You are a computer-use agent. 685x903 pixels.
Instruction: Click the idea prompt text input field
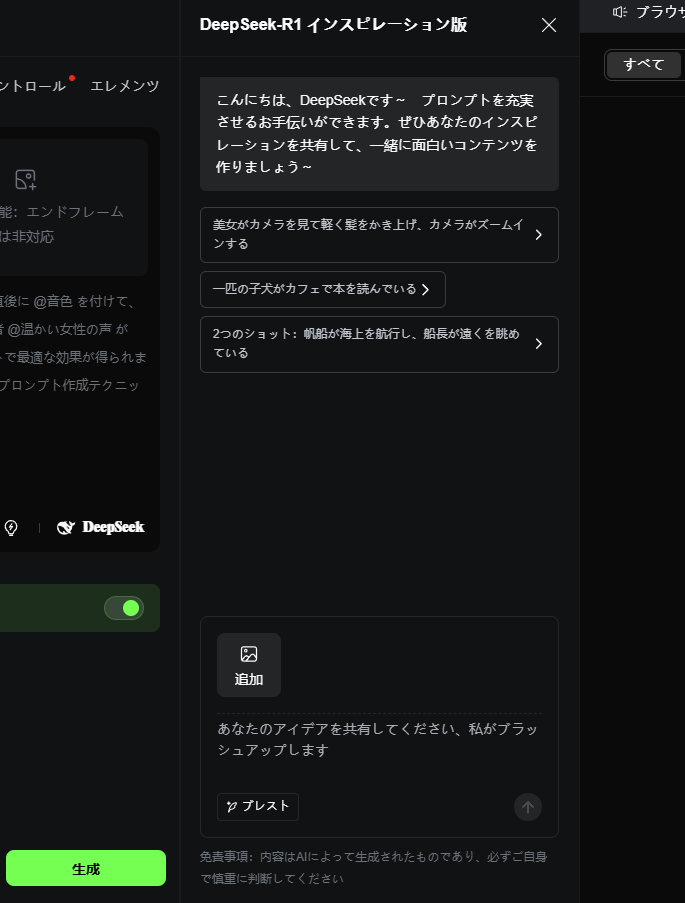pyautogui.click(x=378, y=740)
